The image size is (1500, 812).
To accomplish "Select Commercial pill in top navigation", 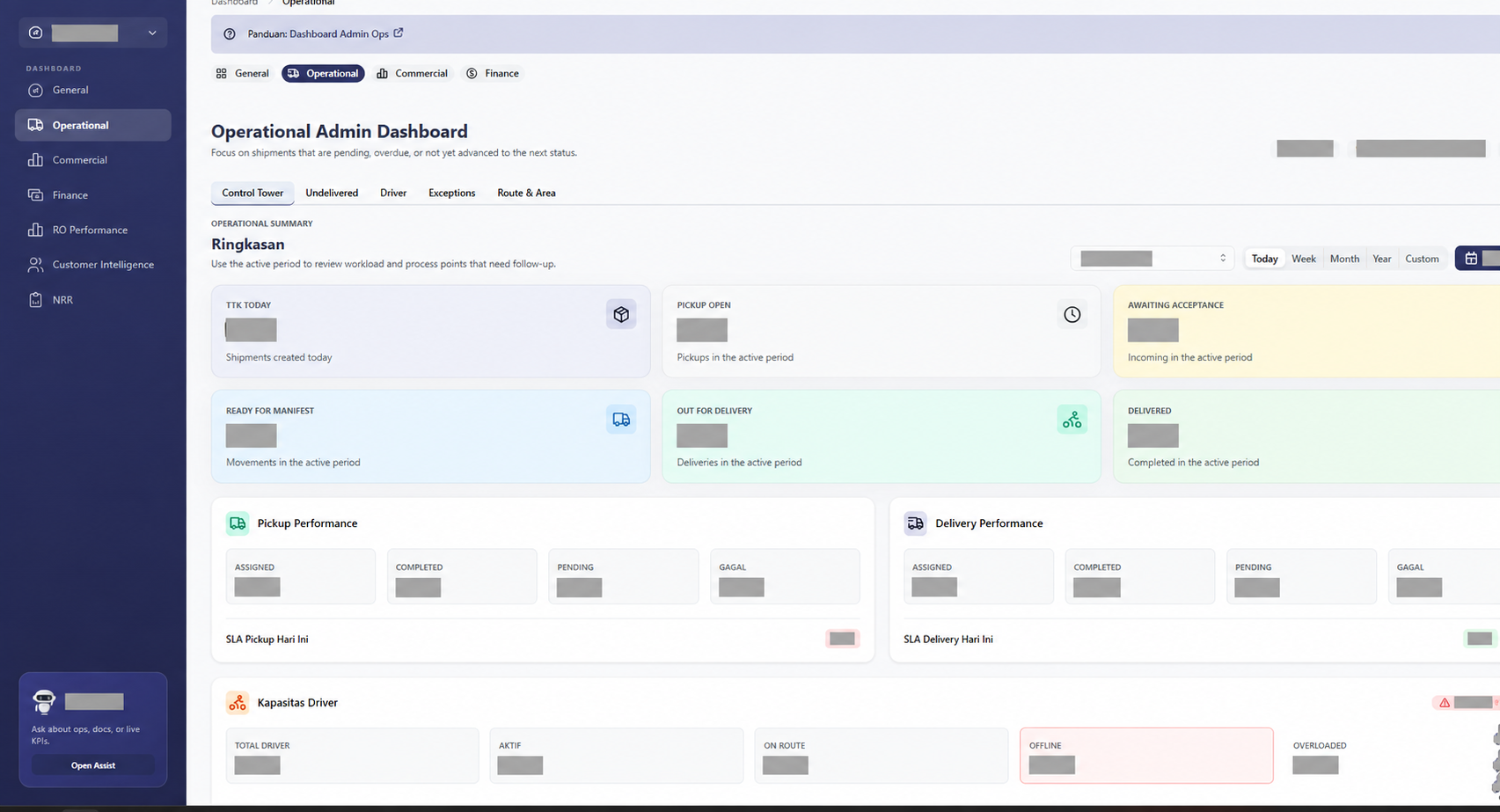I will tap(412, 74).
